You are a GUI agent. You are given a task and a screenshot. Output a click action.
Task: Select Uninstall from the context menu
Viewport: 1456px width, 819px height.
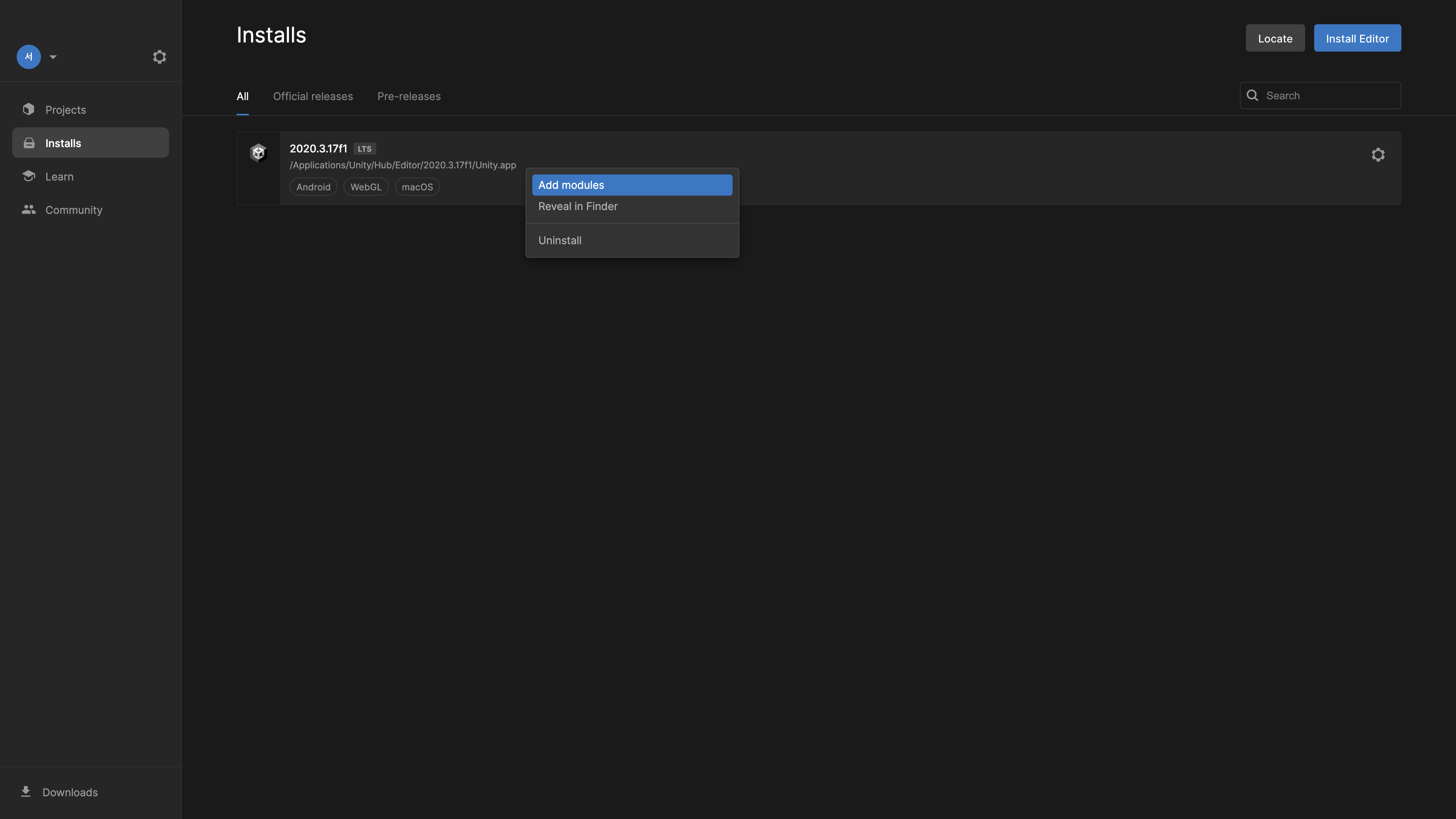click(560, 240)
